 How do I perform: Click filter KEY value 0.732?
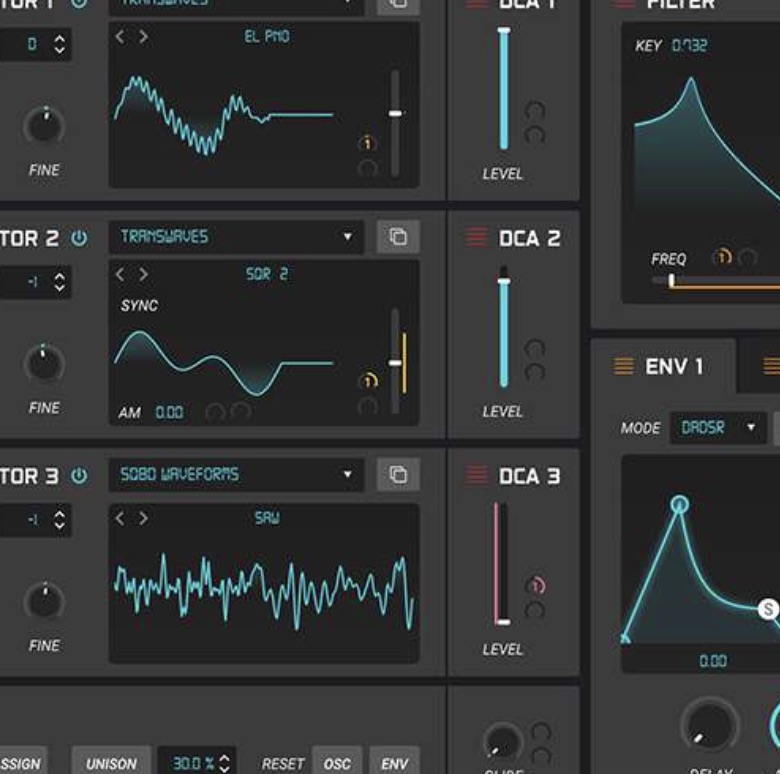689,46
